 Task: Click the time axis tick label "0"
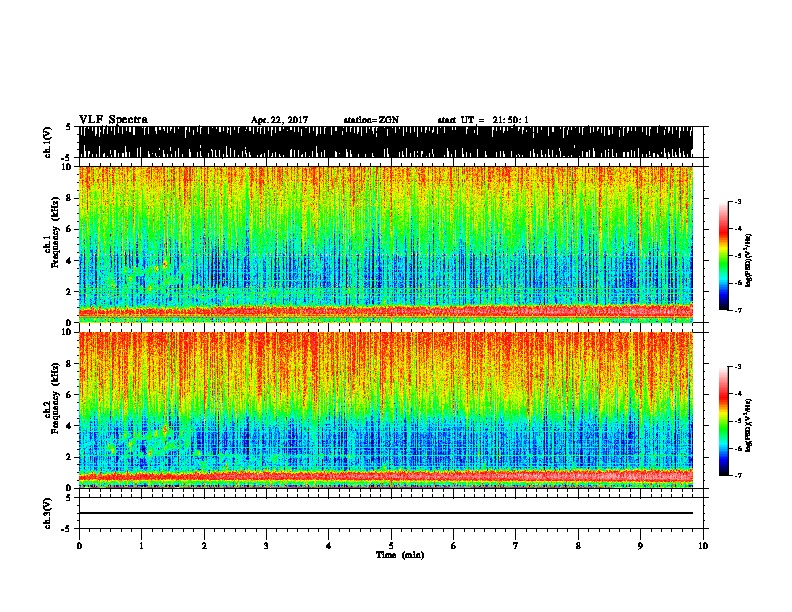tap(79, 546)
